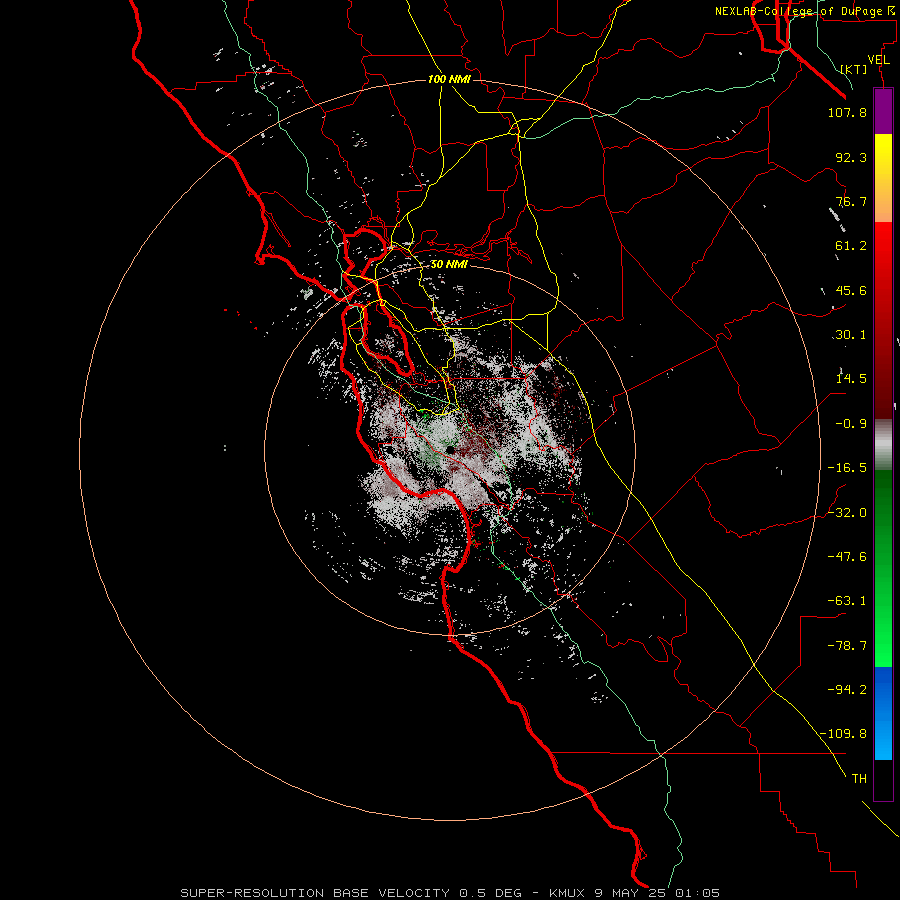The width and height of the screenshot is (900, 900).
Task: Click the "SUPER-RESOLUTION BASE VELOCITY" title text
Action: click(316, 893)
